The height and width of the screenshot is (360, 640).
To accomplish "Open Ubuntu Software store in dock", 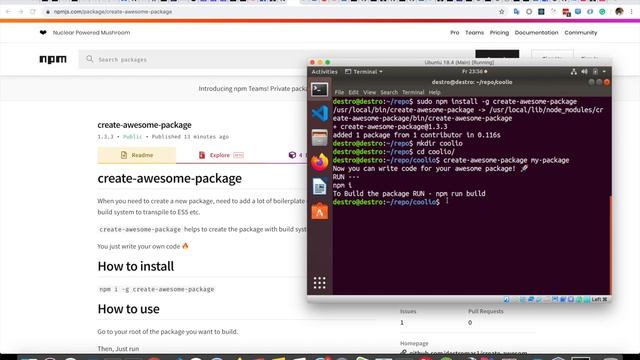I will pos(320,211).
